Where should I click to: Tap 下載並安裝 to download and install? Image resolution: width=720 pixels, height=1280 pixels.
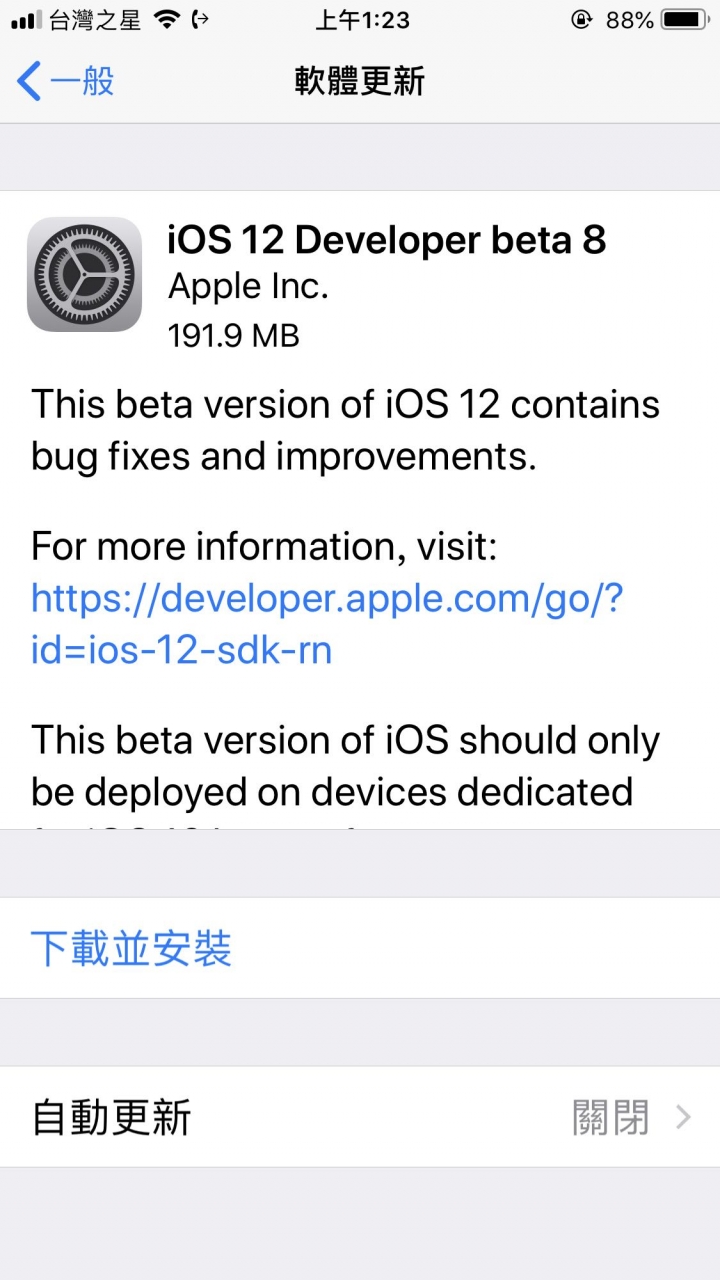point(131,948)
